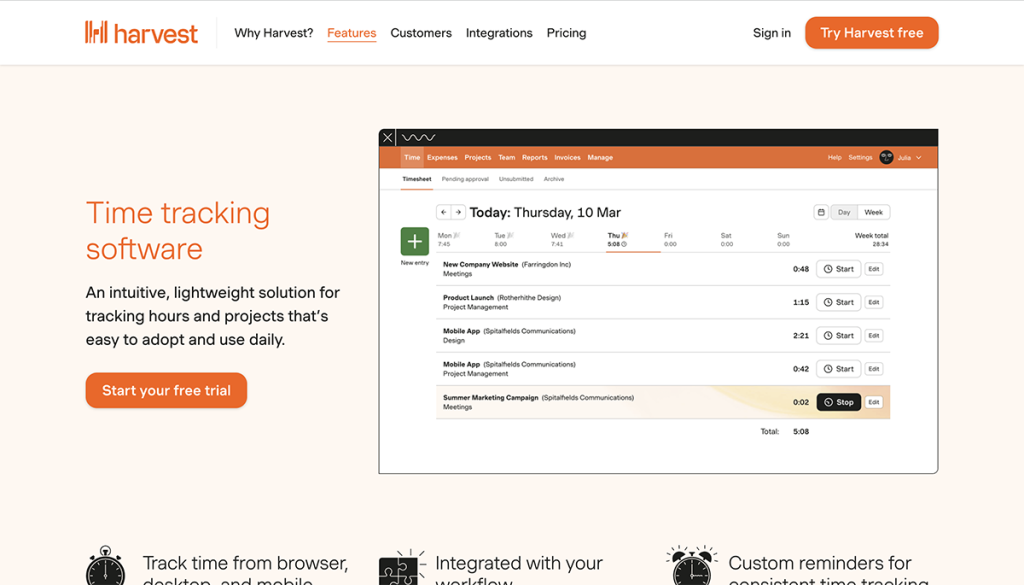Open the Projects tab in demo app
This screenshot has width=1024, height=585.
[477, 157]
